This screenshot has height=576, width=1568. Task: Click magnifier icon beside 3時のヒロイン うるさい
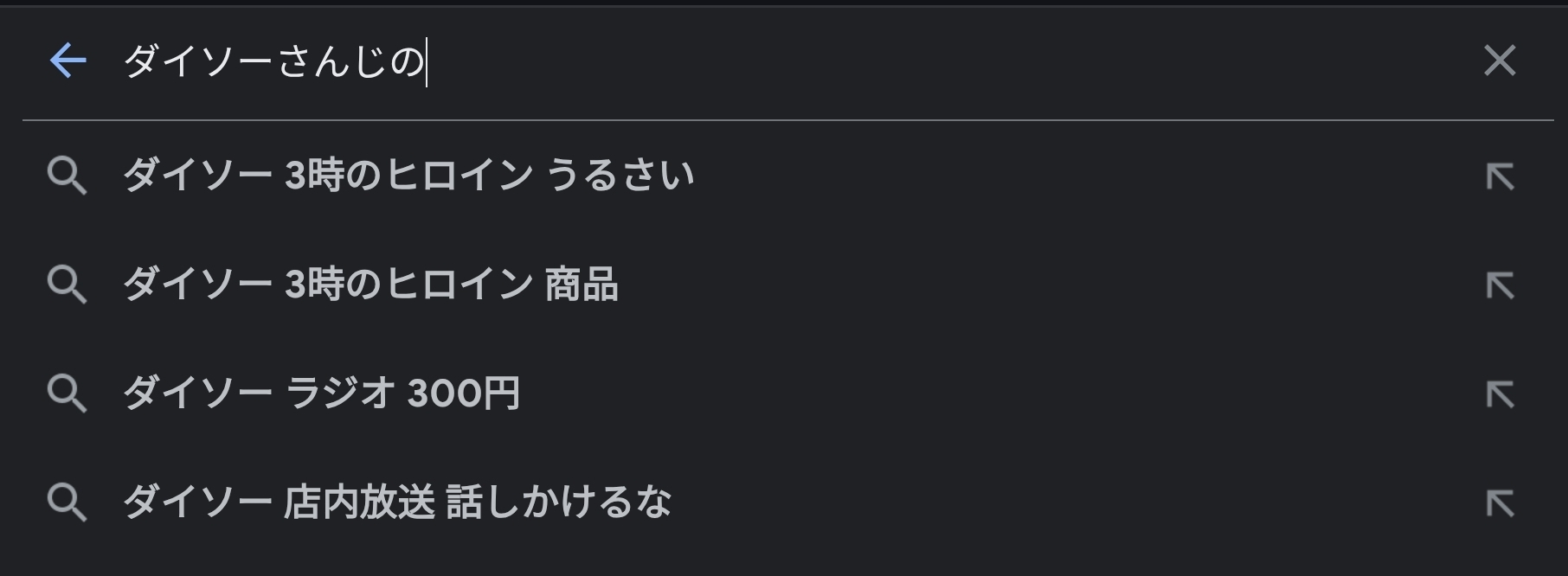click(67, 176)
